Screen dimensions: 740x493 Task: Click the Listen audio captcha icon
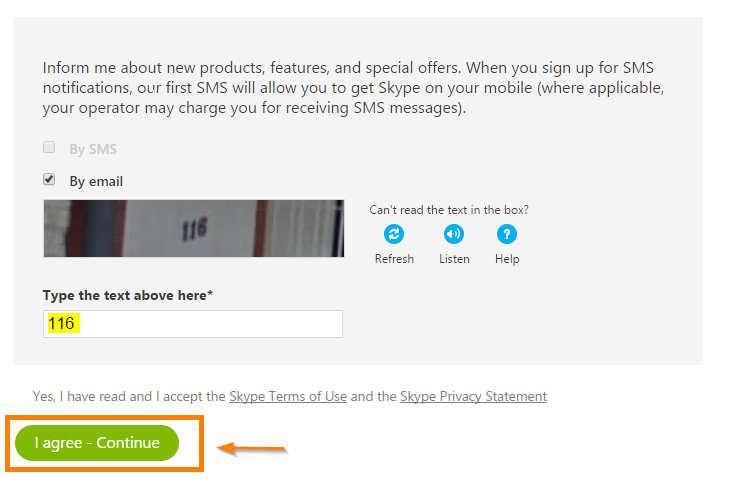click(x=454, y=234)
